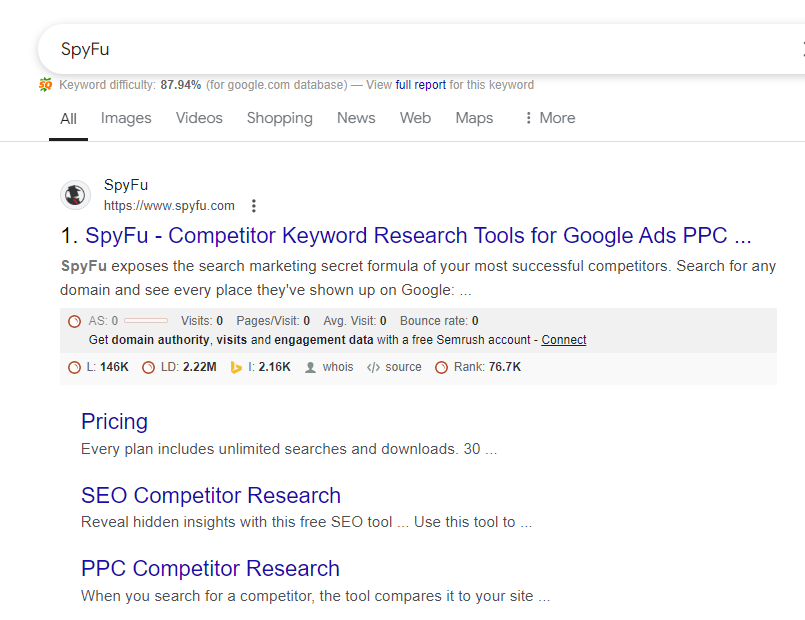Viewport: 805px width, 620px height.
Task: Click the SpyFu favicon in the search result
Action: pos(75,195)
